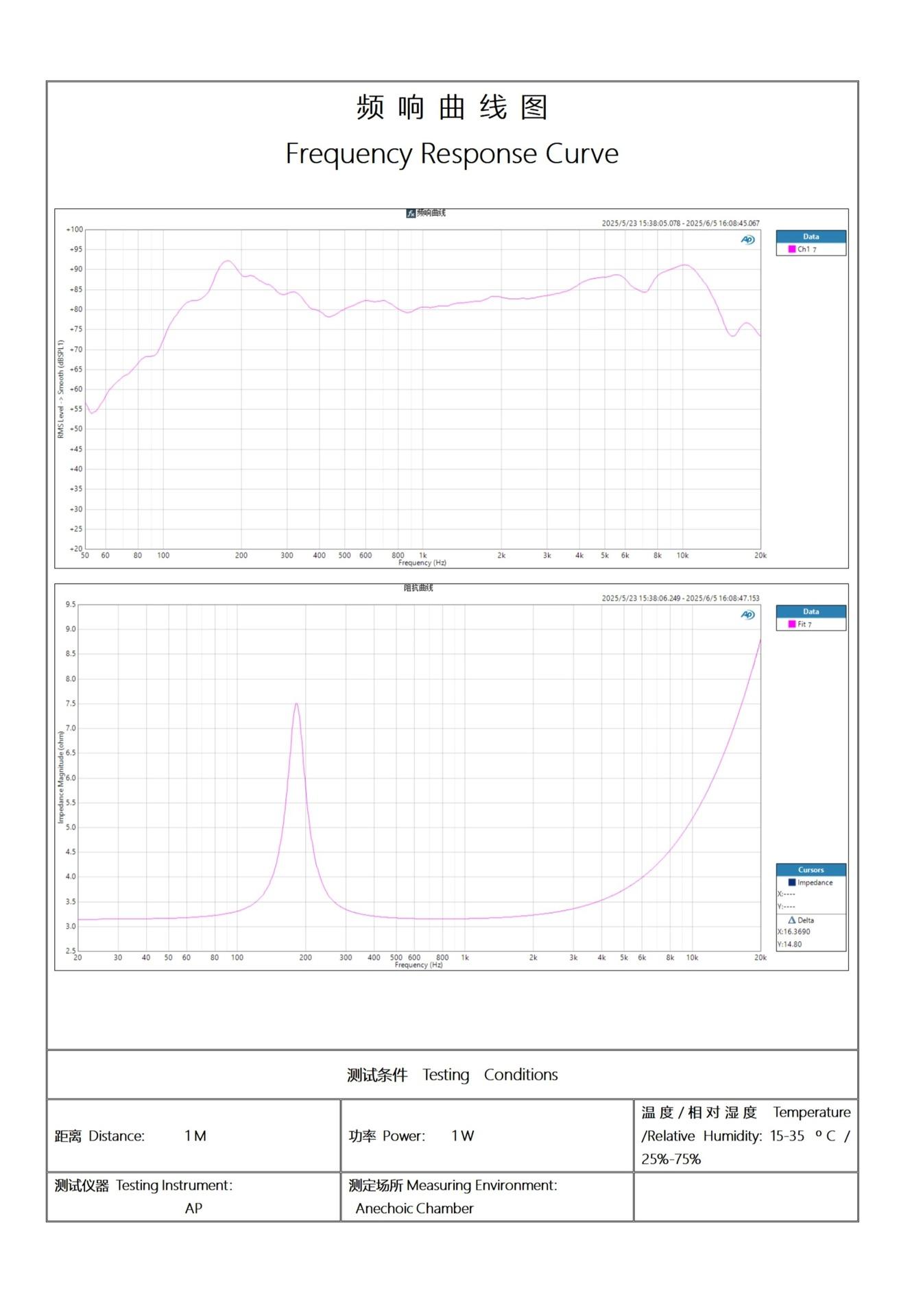Click the dark blue Impedance cursor marker

coord(792,882)
